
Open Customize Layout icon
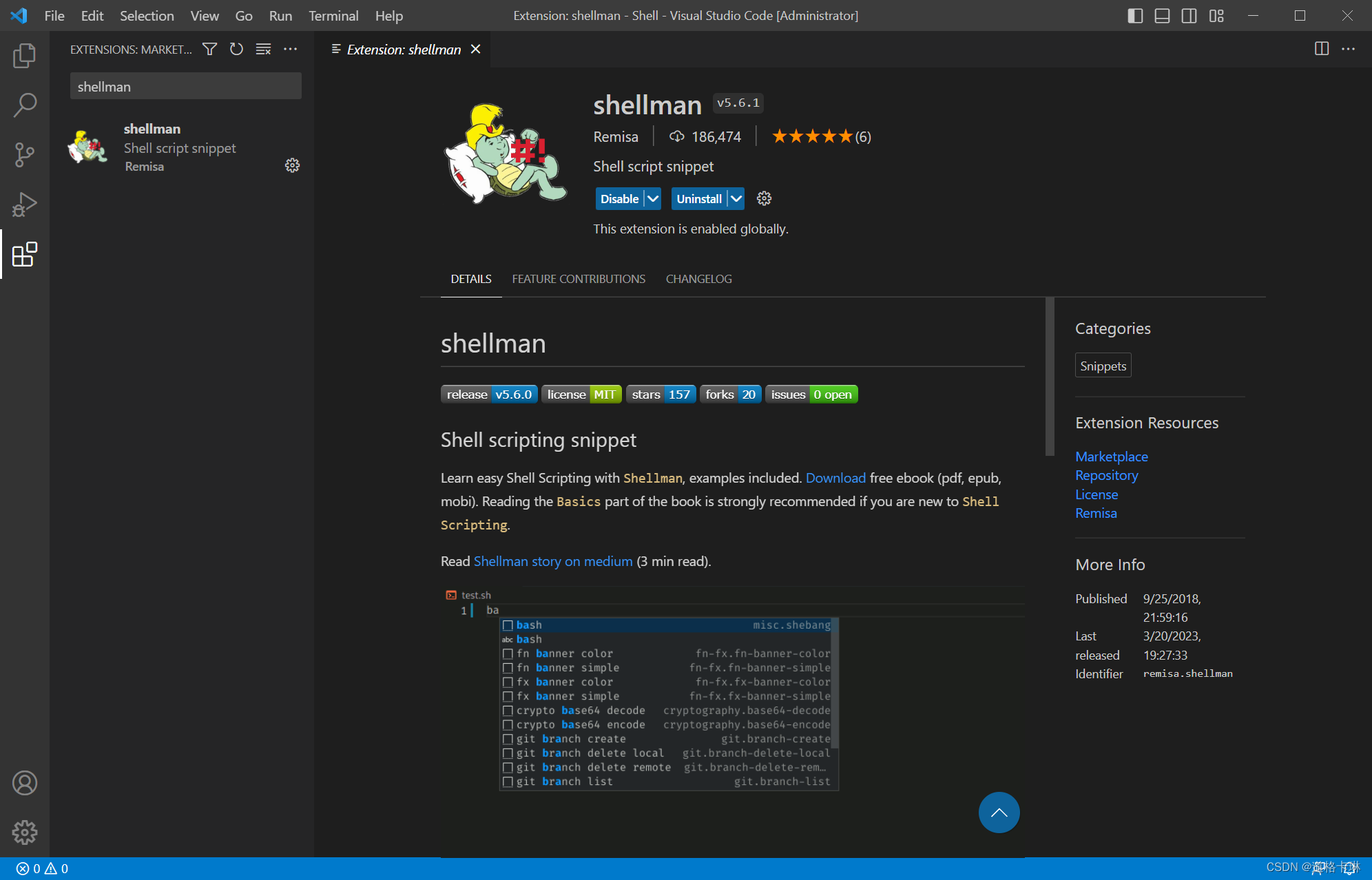(x=1216, y=16)
